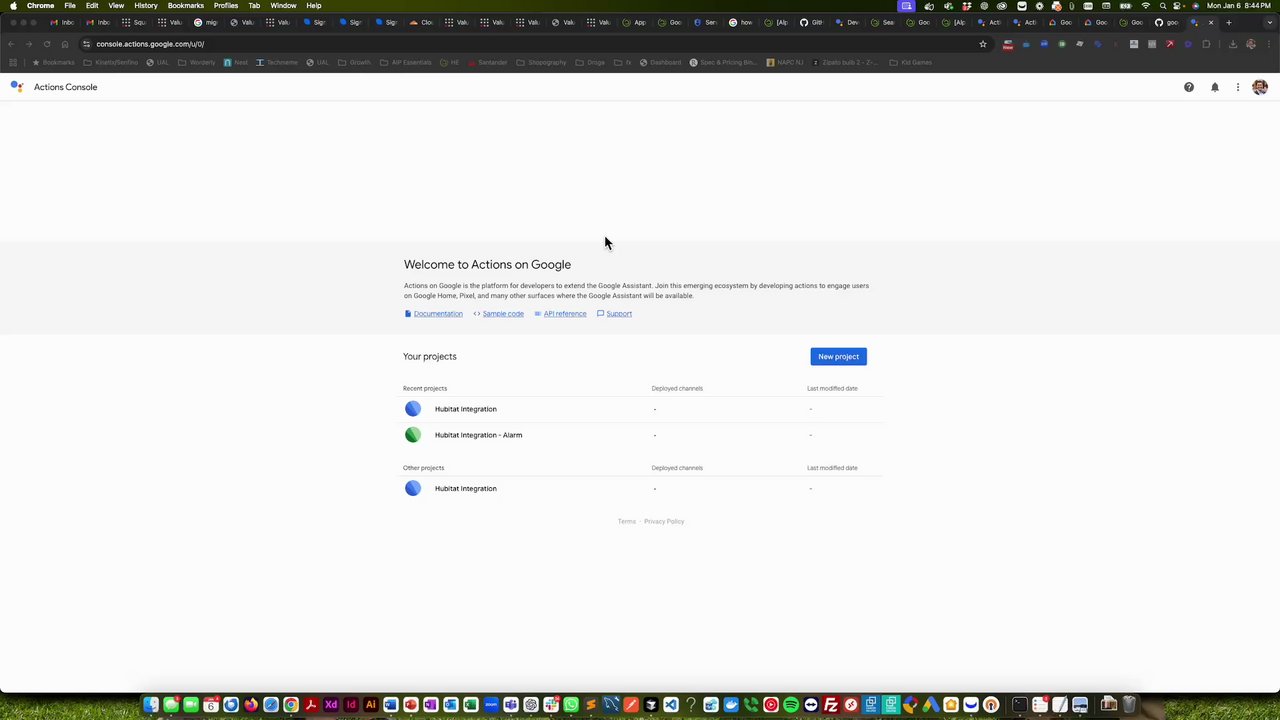Close the active Actions Console tab
The height and width of the screenshot is (720, 1280).
[x=1211, y=22]
